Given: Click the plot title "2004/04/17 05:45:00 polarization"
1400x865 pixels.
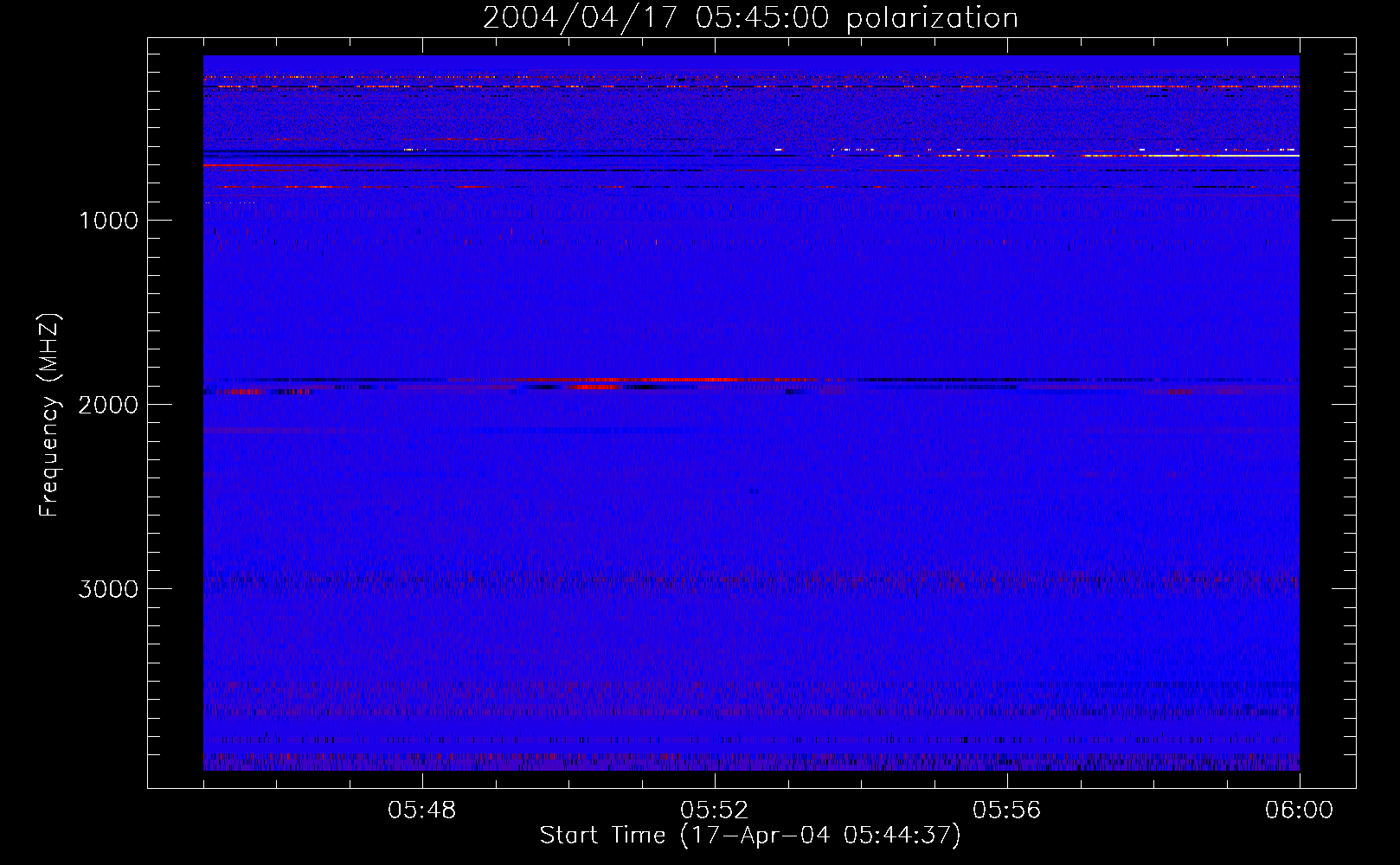Looking at the screenshot, I should (x=750, y=18).
